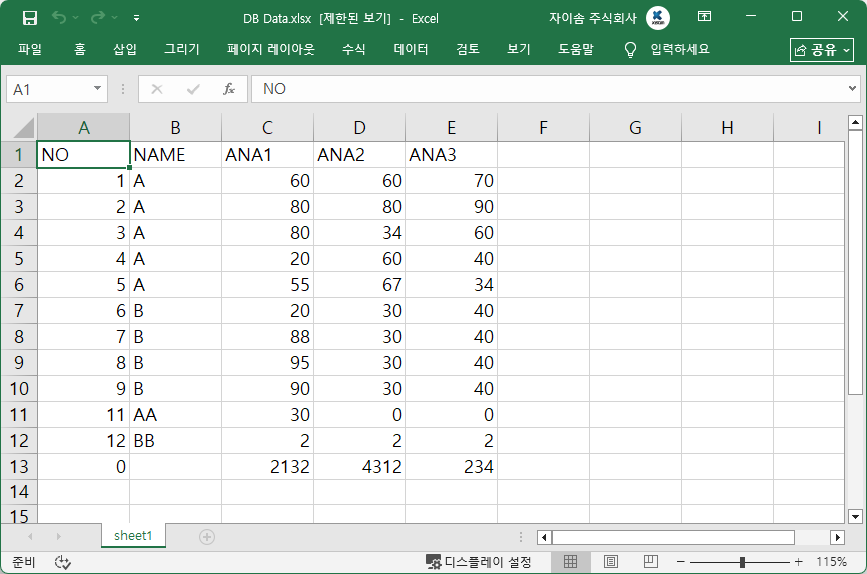Switch to Page Layout view
Screen dimensions: 867x574
click(x=611, y=562)
